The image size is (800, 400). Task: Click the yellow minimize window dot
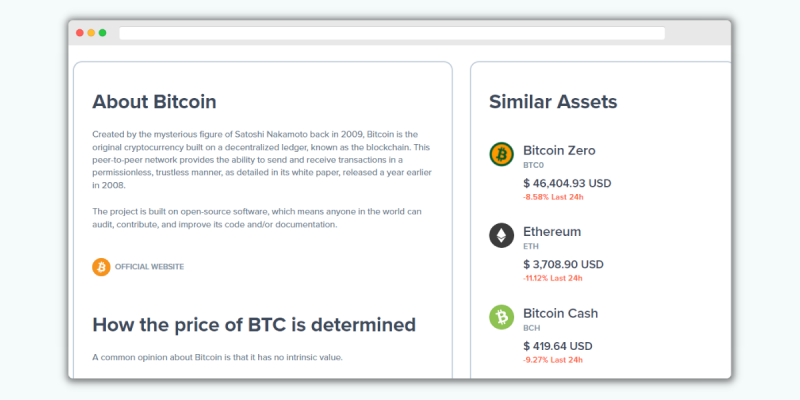pos(91,33)
